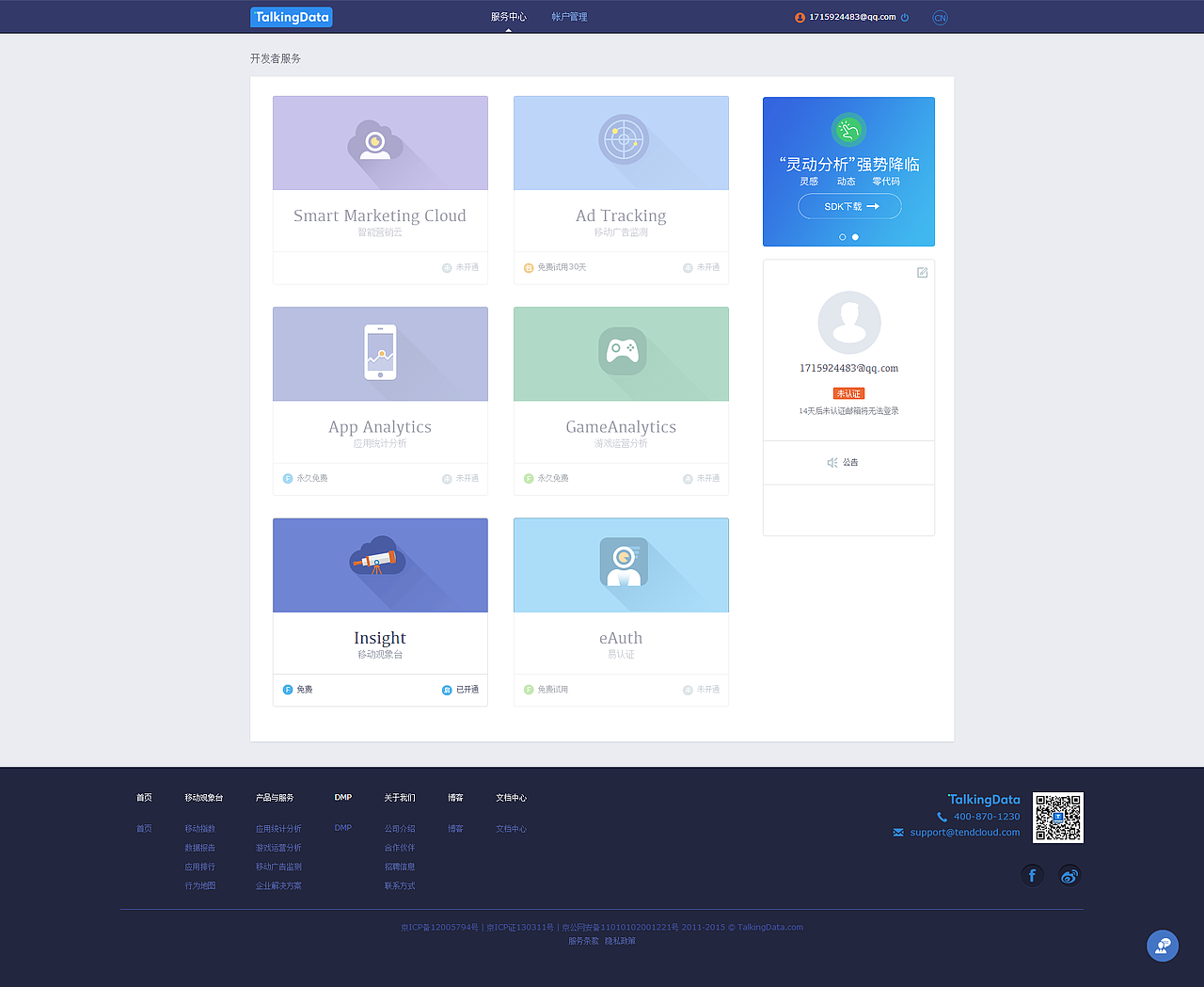
Task: Click footer link 游戏运营分析
Action: pyautogui.click(x=278, y=848)
